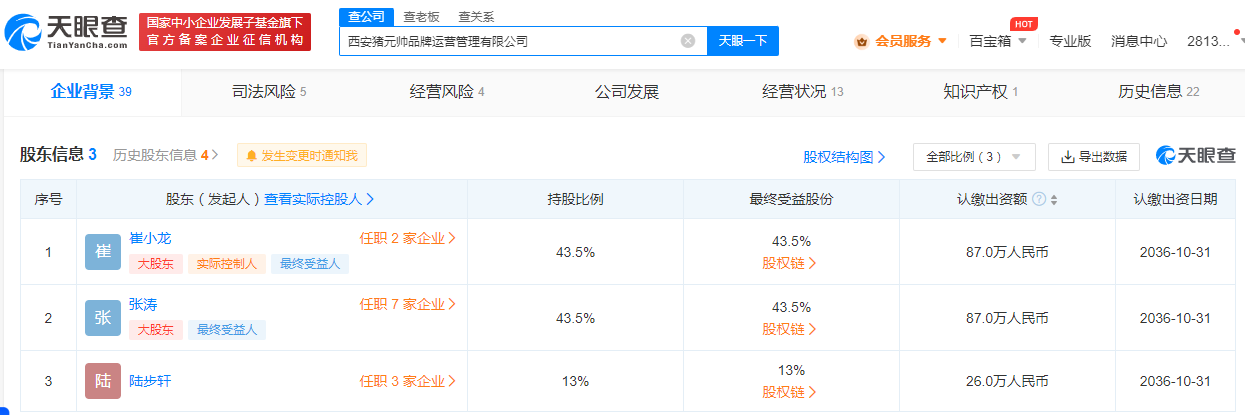Click the 陆 shareholder avatar
Screen dimensions: 1245x415
click(102, 381)
